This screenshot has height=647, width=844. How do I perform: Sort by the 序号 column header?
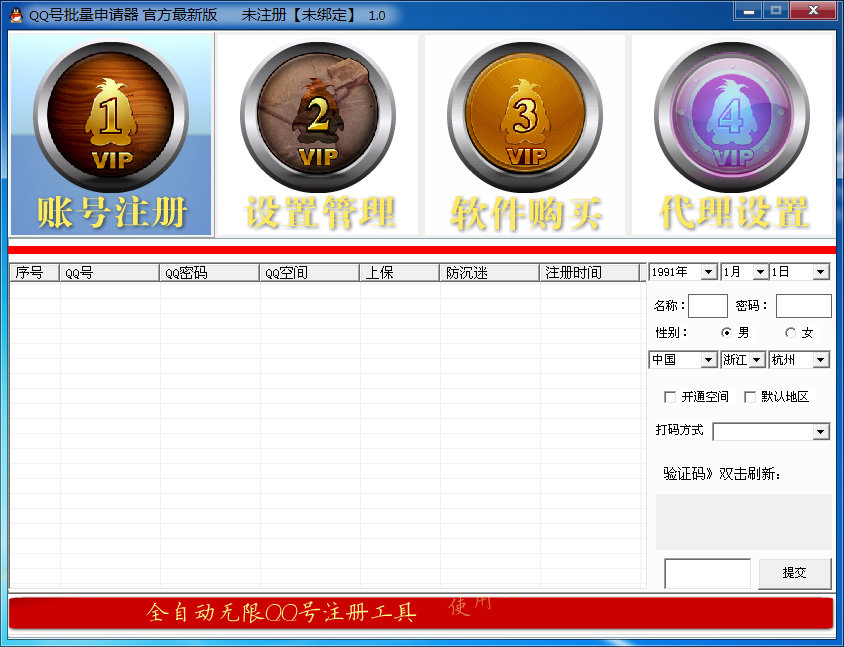34,273
